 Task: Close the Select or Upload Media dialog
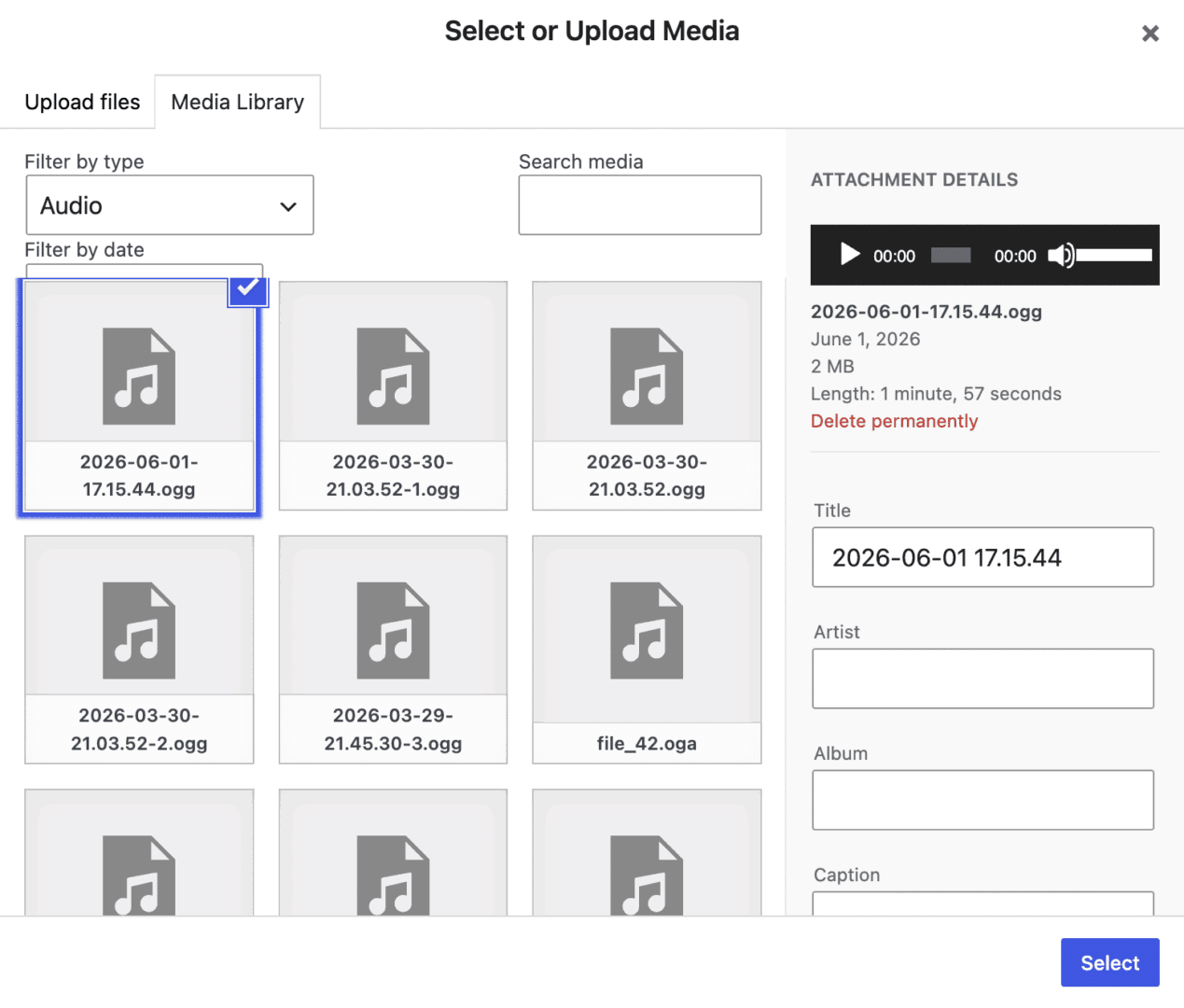tap(1150, 34)
